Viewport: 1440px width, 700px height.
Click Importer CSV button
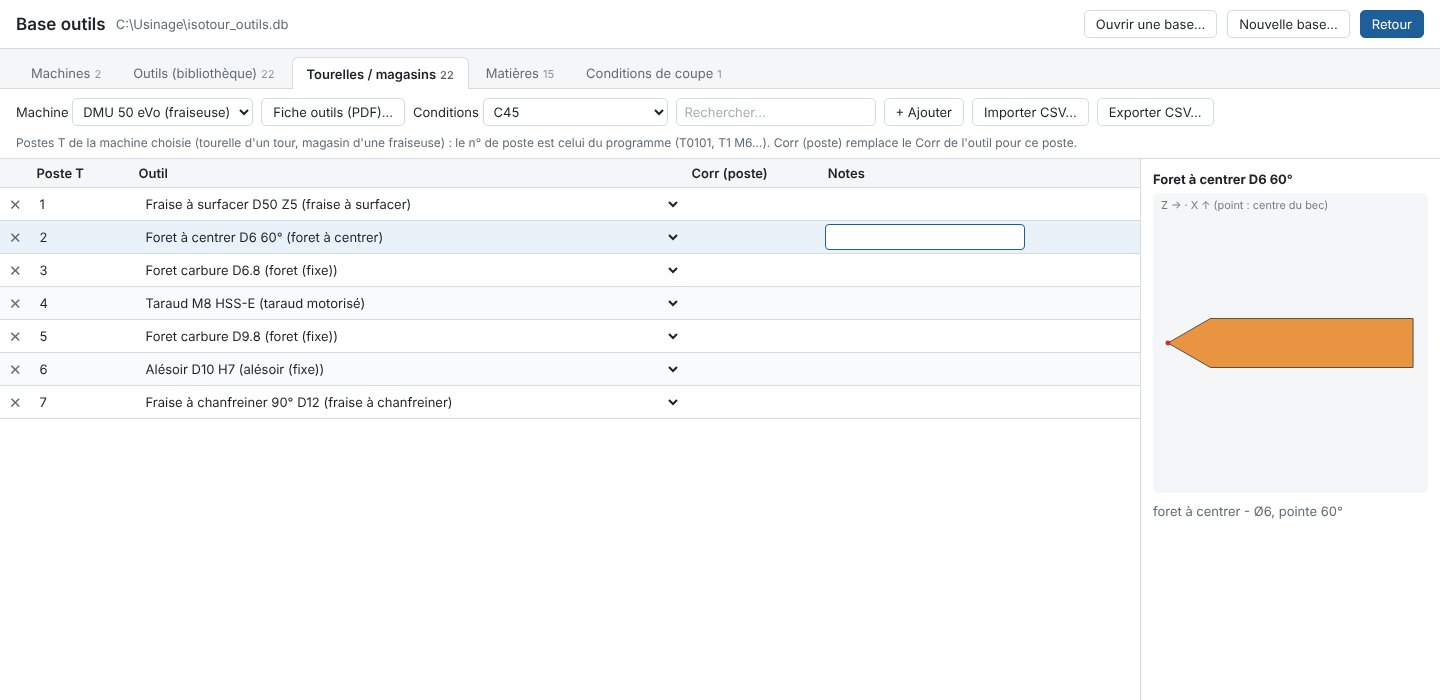(1030, 112)
